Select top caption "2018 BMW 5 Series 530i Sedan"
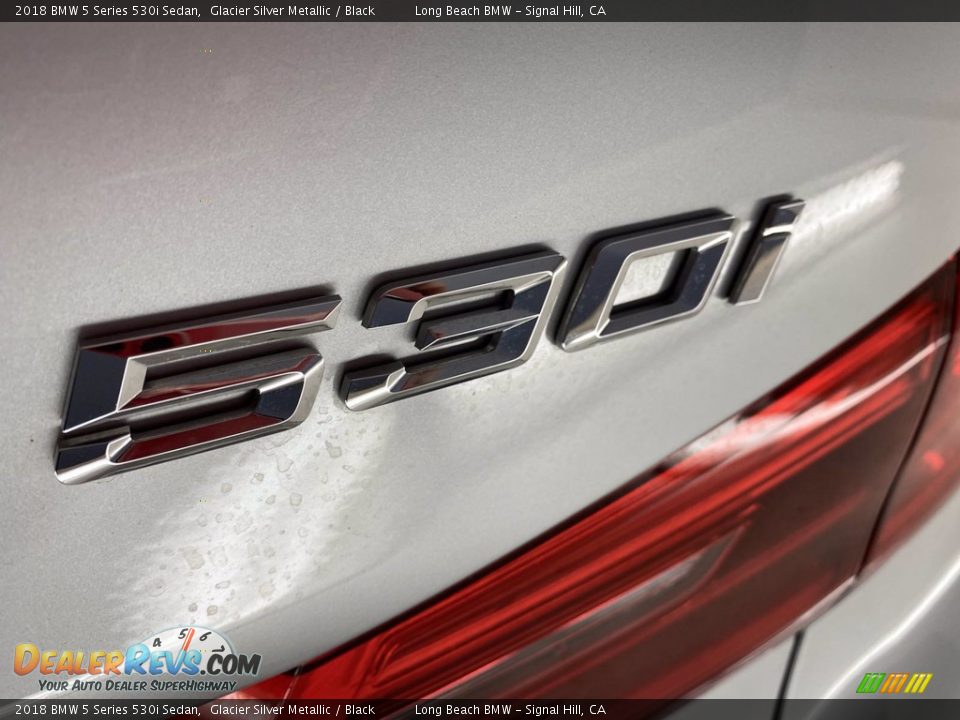This screenshot has width=960, height=720. click(x=107, y=11)
